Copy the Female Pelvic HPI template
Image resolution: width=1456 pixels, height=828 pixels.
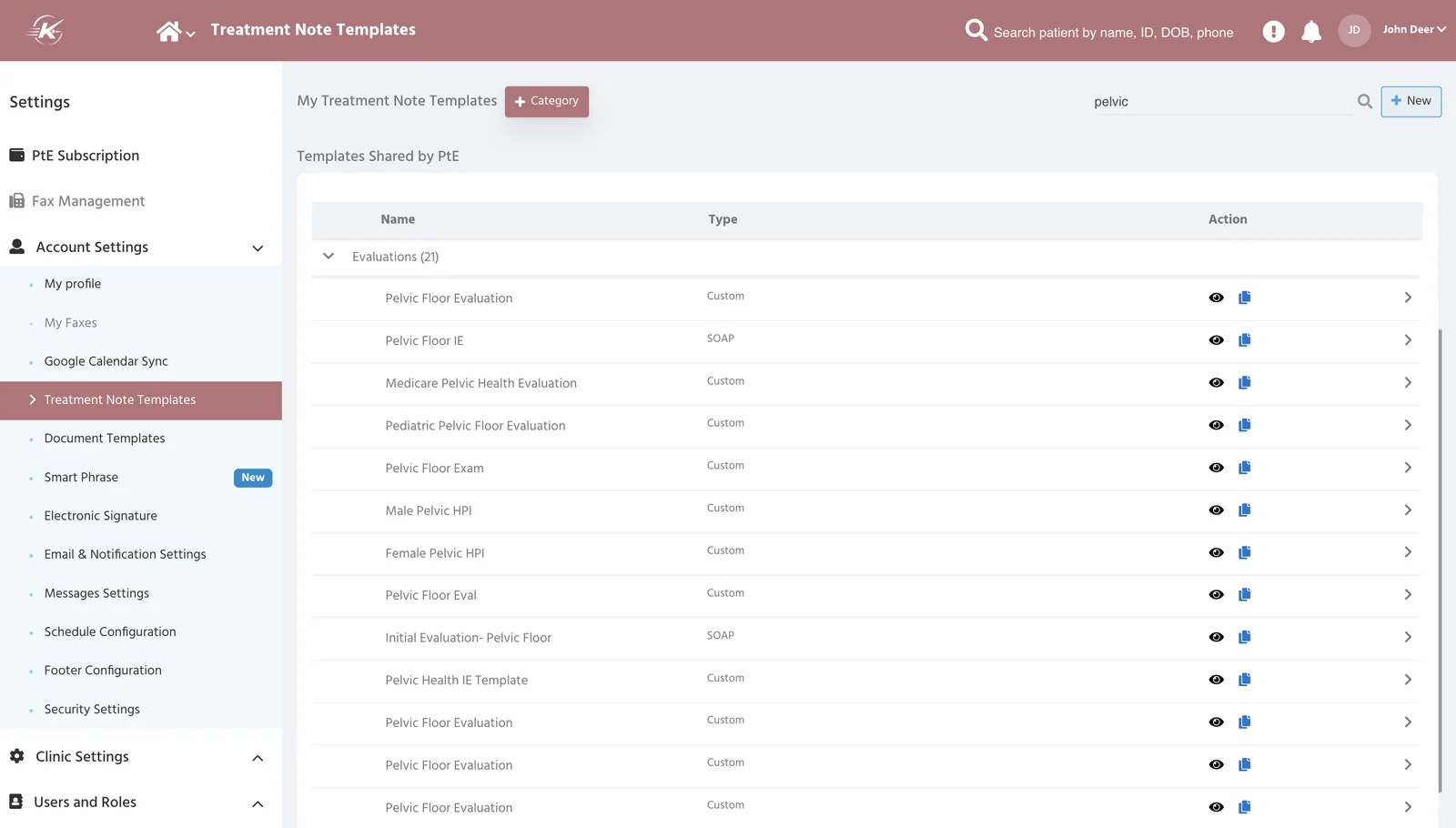[1245, 552]
